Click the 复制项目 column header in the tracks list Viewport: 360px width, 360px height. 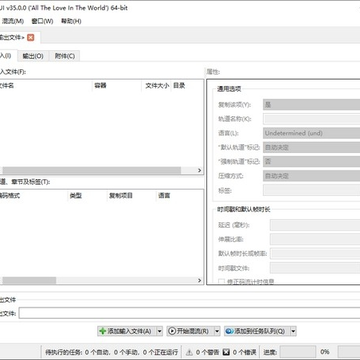(x=131, y=195)
